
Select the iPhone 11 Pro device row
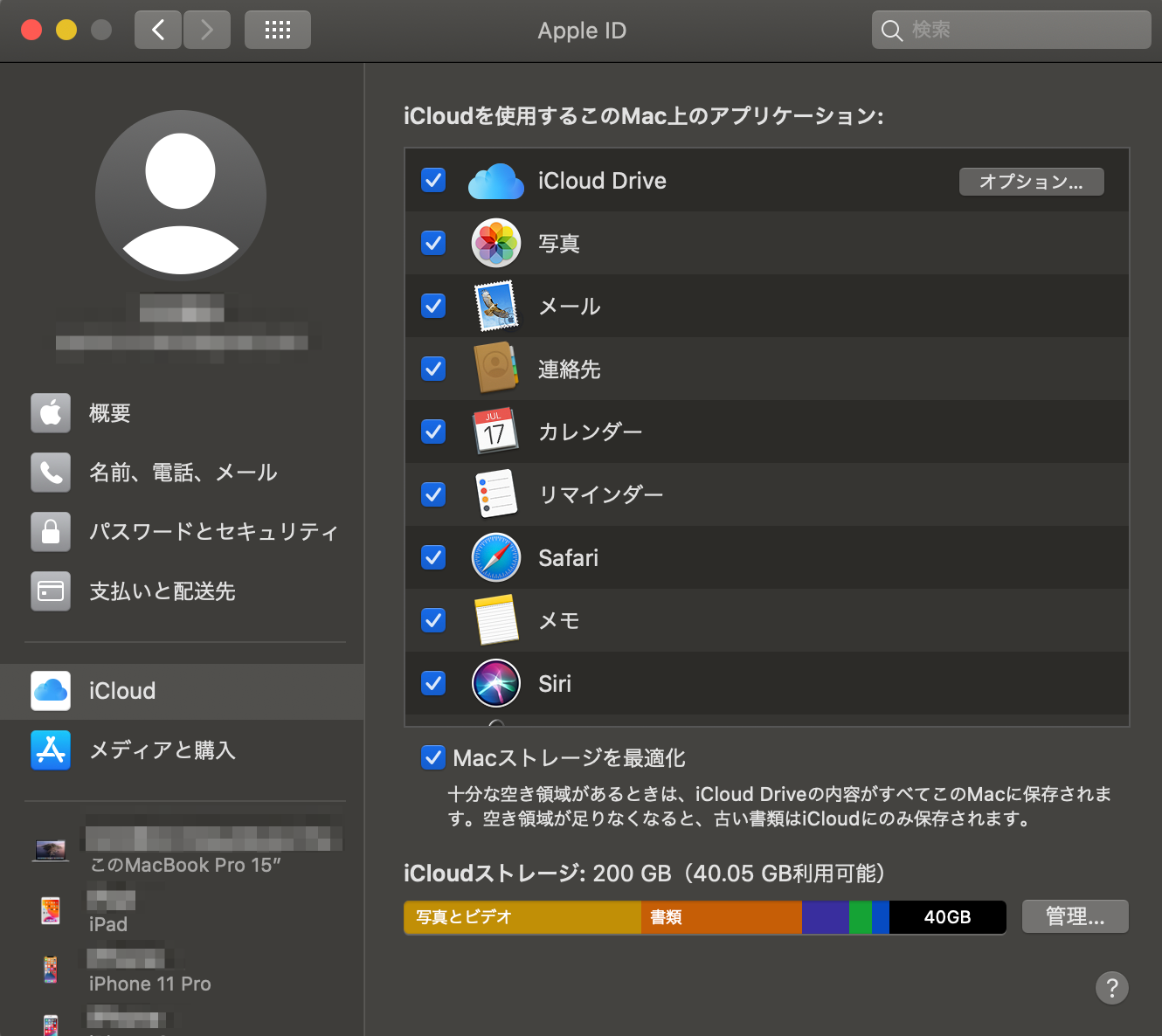tap(182, 970)
